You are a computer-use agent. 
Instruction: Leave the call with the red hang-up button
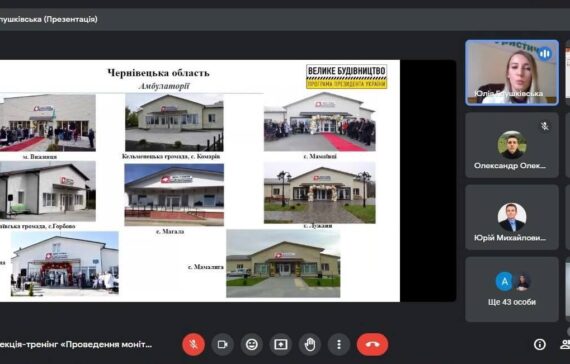[x=372, y=344]
